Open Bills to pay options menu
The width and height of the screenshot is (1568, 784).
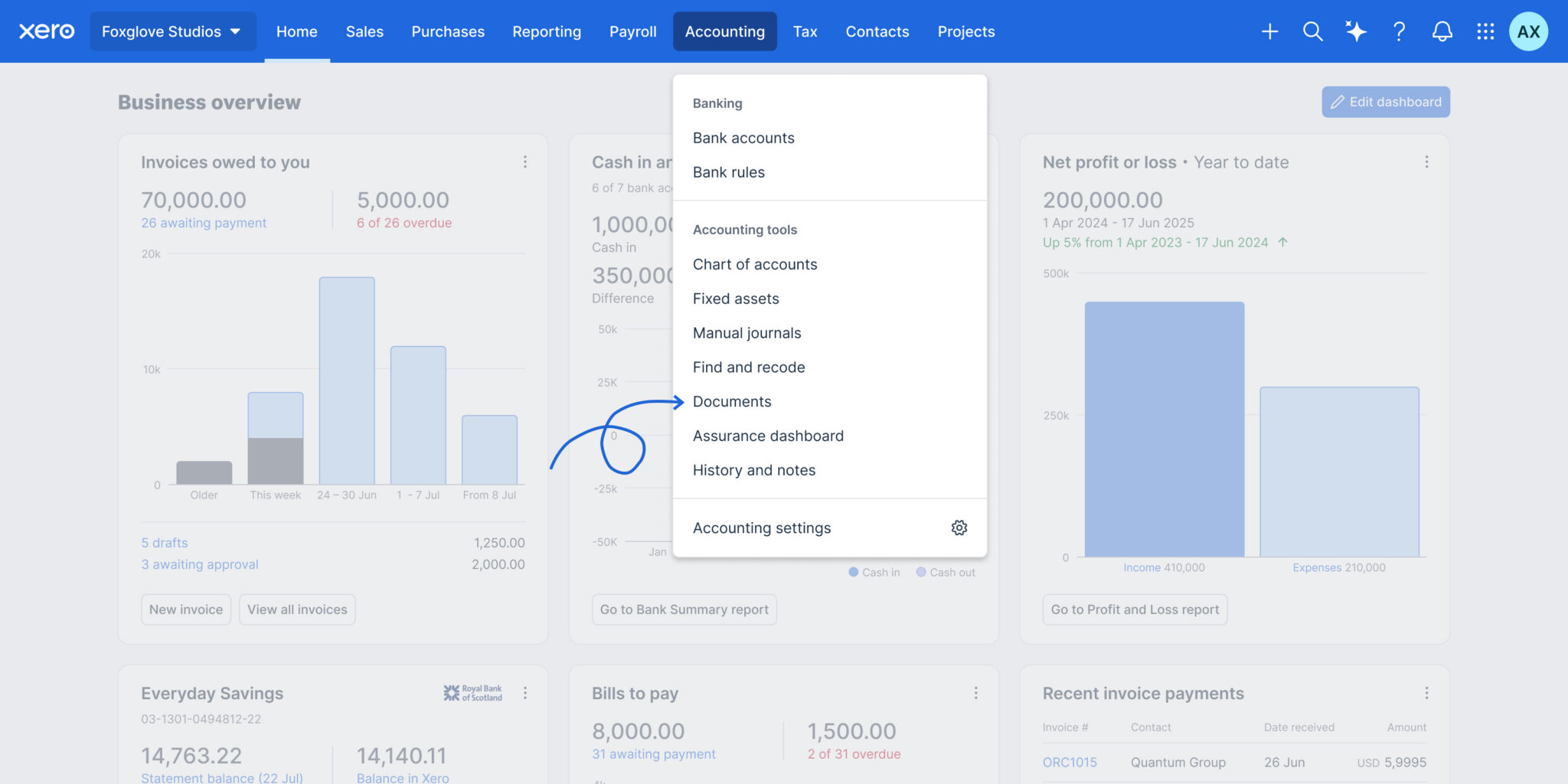click(975, 693)
